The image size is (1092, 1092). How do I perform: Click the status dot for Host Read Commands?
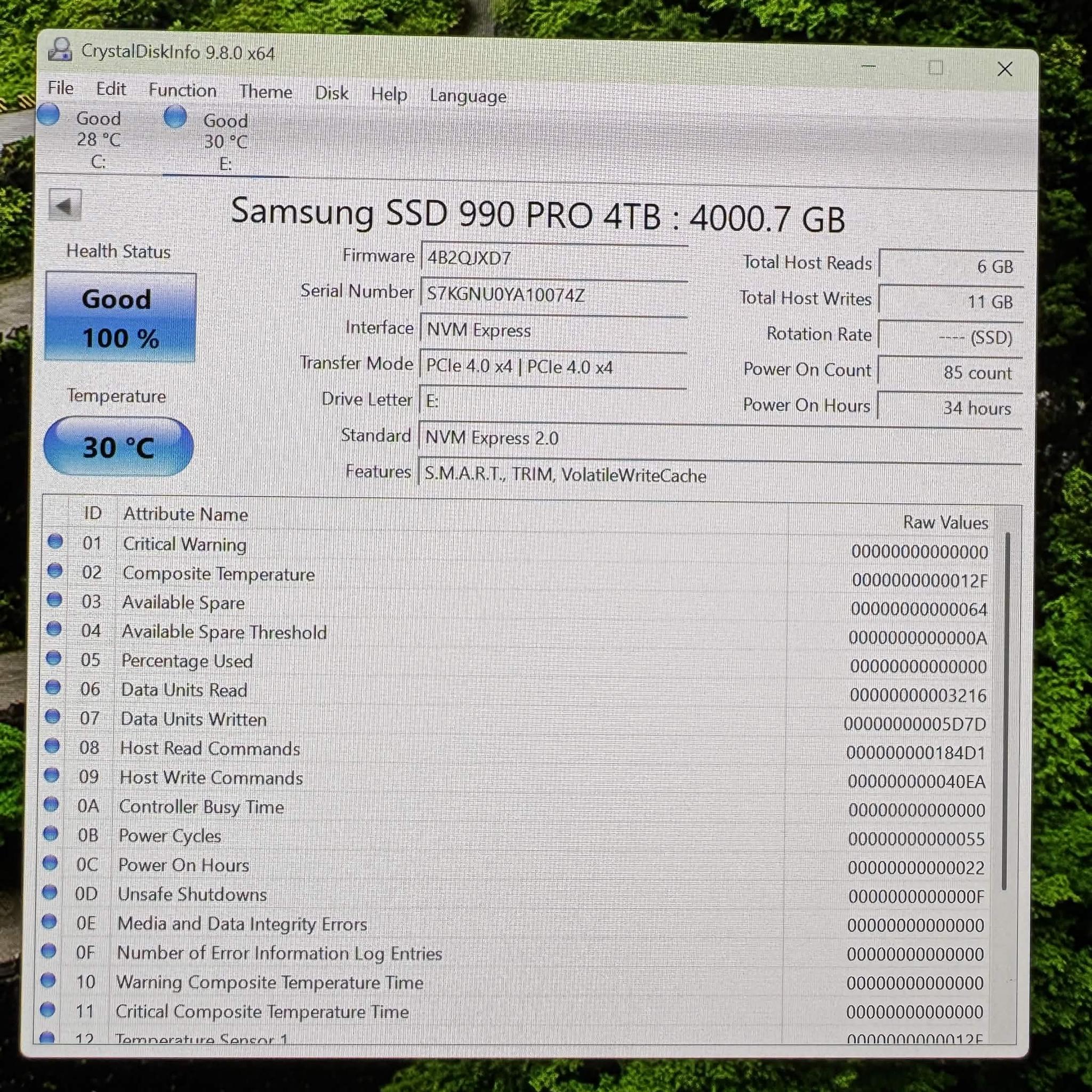52,746
